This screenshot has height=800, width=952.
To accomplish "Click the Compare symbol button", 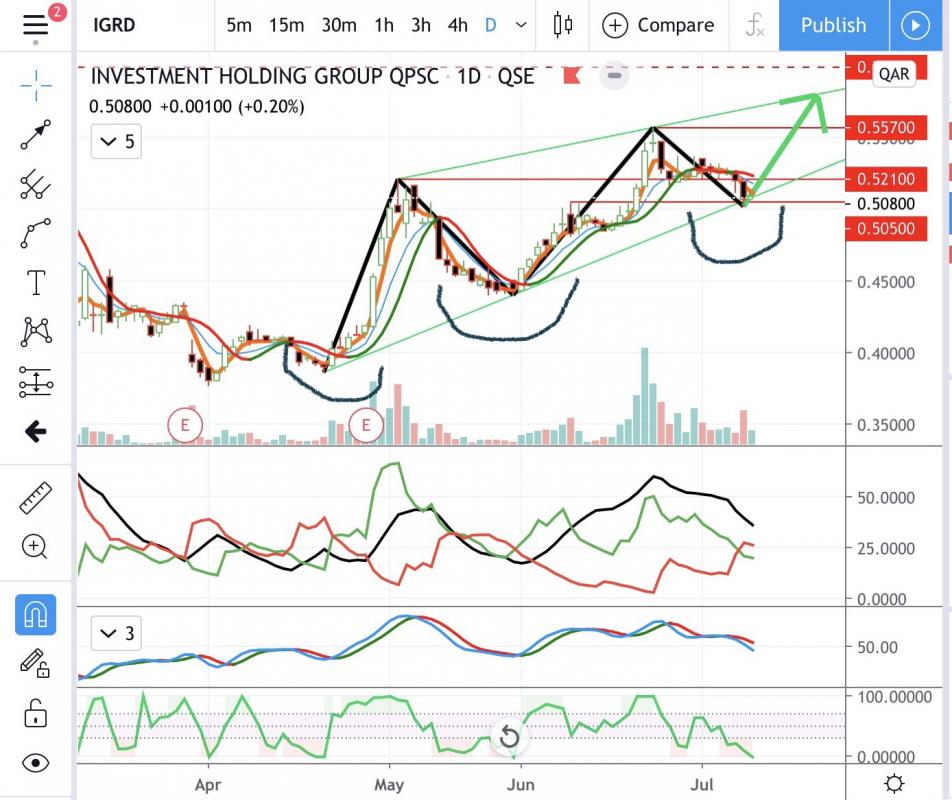I will click(659, 25).
